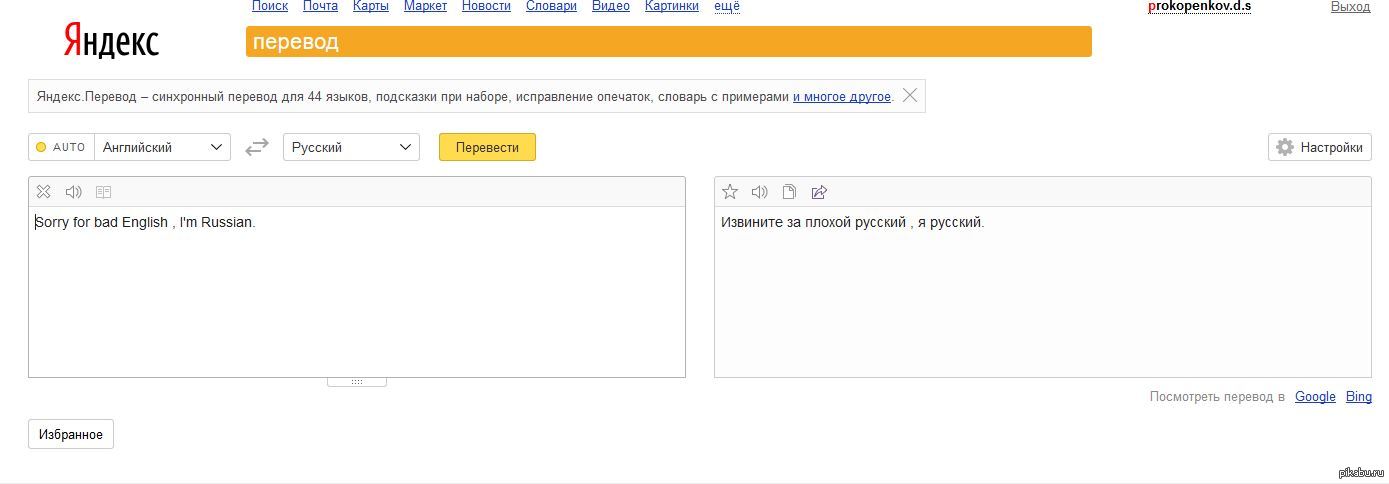View translation in Bing
This screenshot has height=484, width=1389.
click(x=1359, y=397)
